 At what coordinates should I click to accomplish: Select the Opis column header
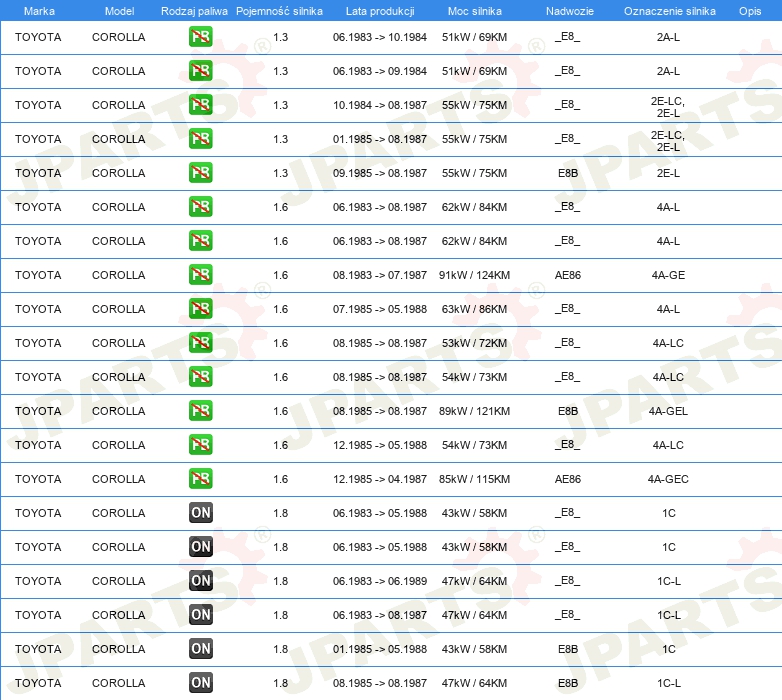click(x=750, y=11)
